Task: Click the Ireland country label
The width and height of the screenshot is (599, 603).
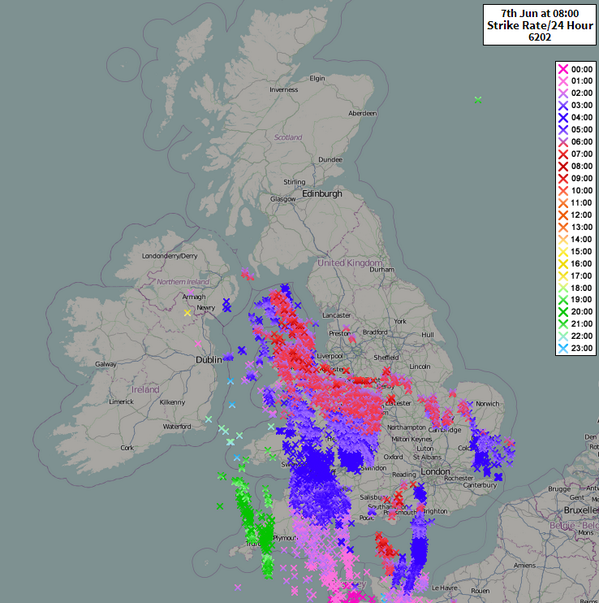Action: pyautogui.click(x=145, y=390)
